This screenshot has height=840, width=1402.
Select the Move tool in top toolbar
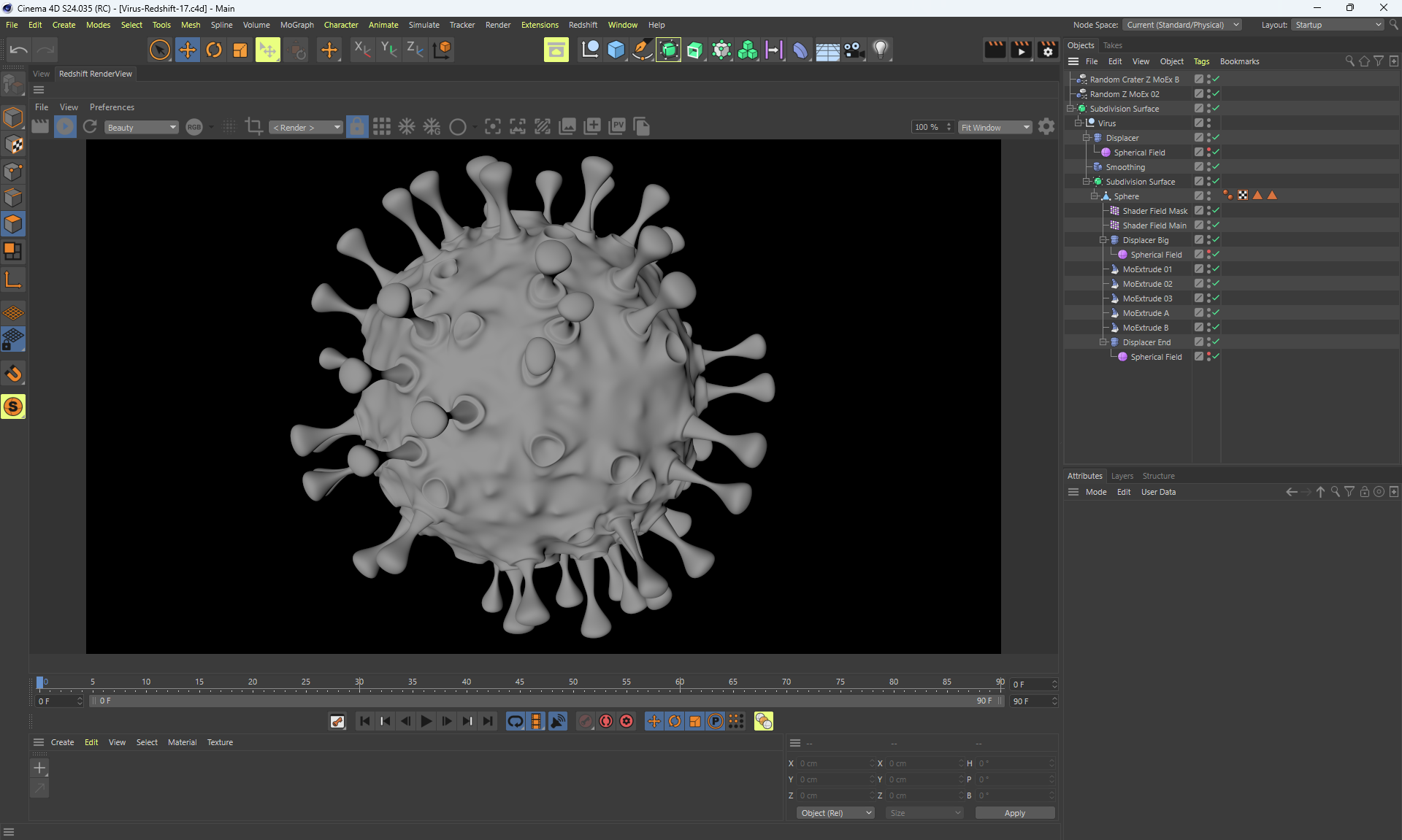[x=187, y=50]
